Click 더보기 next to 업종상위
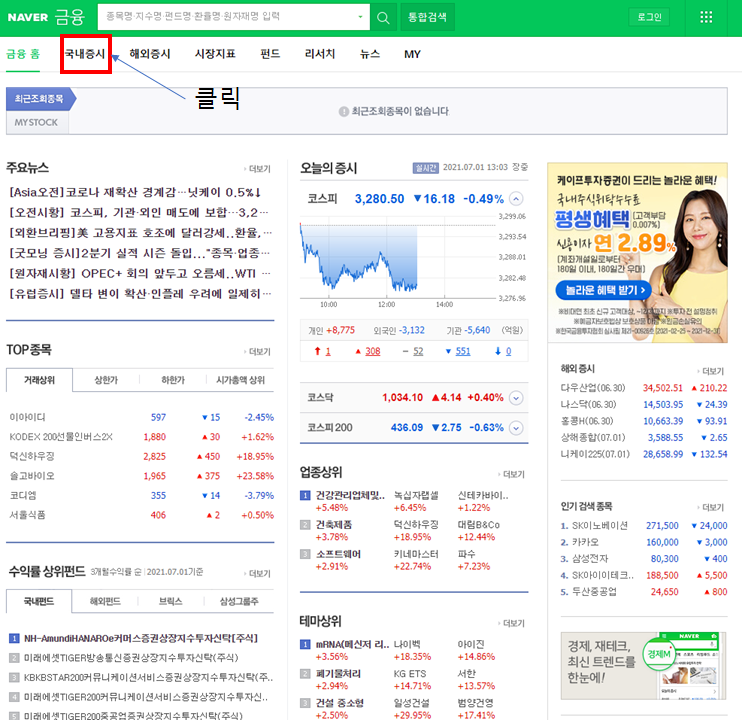The width and height of the screenshot is (742, 720). (512, 474)
